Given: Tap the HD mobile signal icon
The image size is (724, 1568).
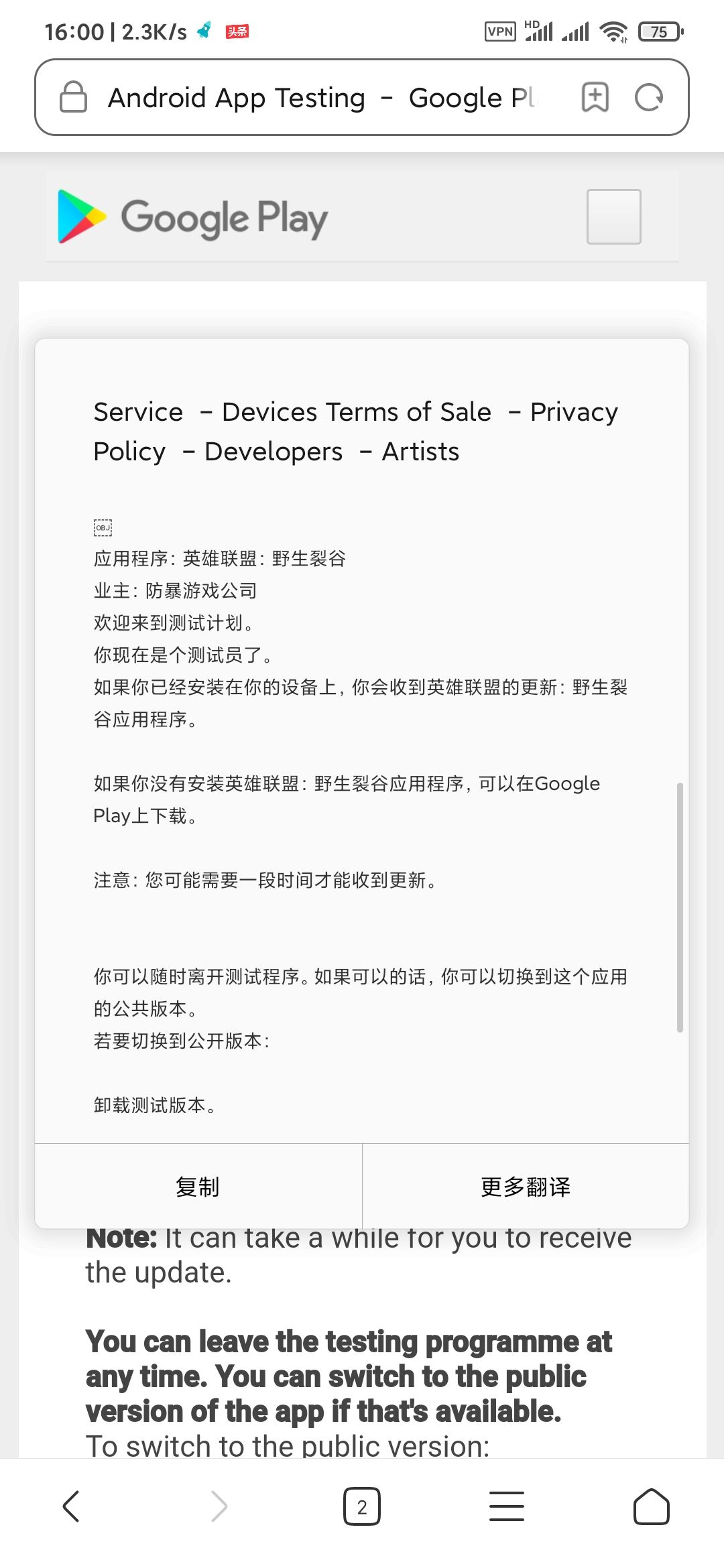Looking at the screenshot, I should (539, 31).
